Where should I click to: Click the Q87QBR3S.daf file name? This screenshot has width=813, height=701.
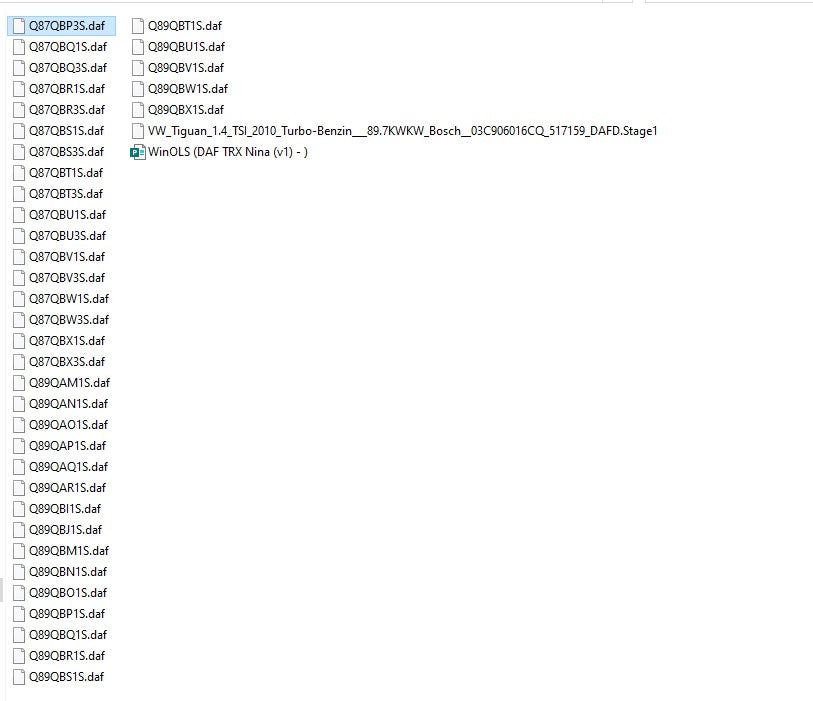pyautogui.click(x=67, y=110)
